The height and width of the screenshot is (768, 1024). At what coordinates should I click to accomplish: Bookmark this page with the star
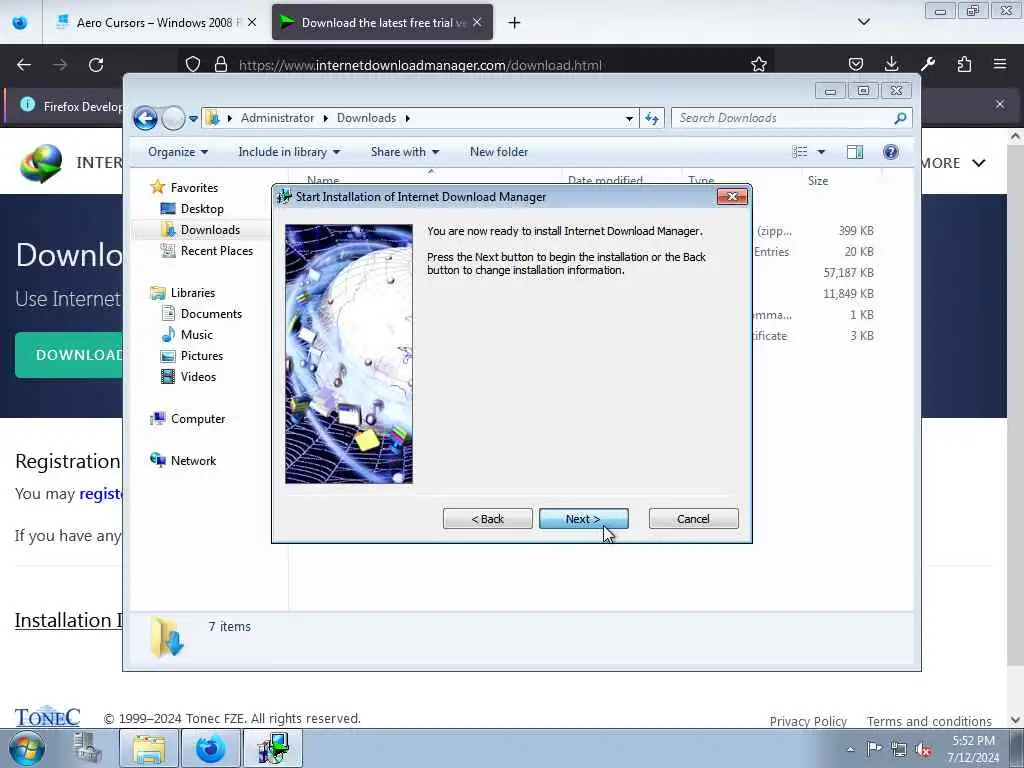(x=758, y=65)
